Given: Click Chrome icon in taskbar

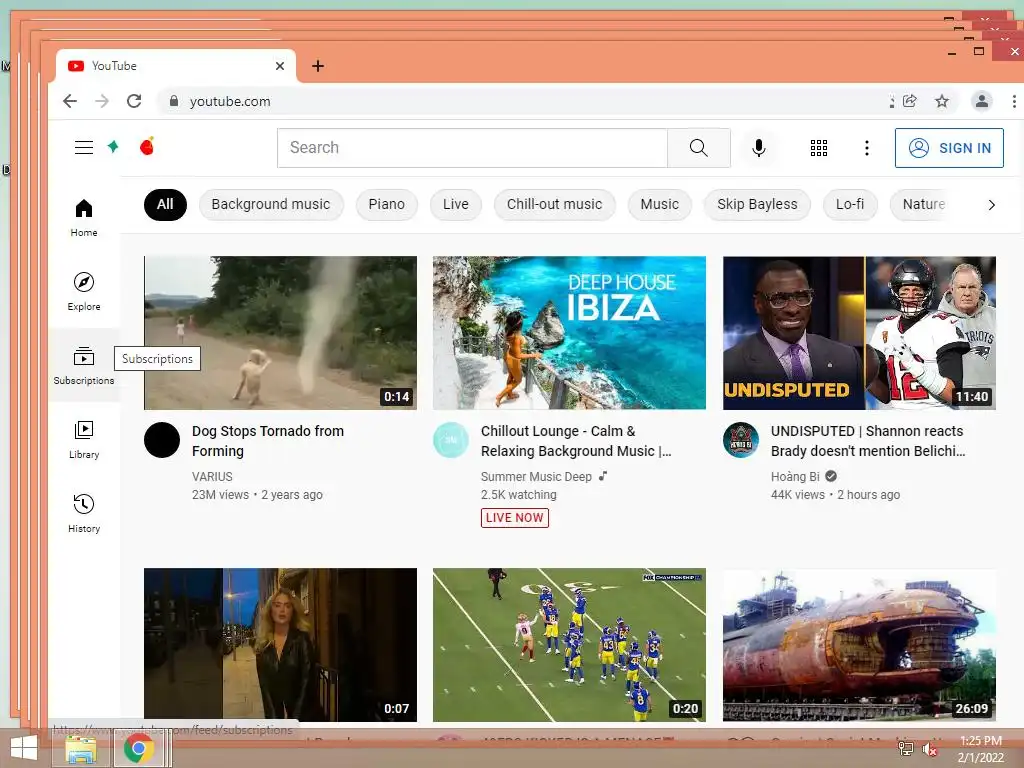Looking at the screenshot, I should [x=139, y=748].
